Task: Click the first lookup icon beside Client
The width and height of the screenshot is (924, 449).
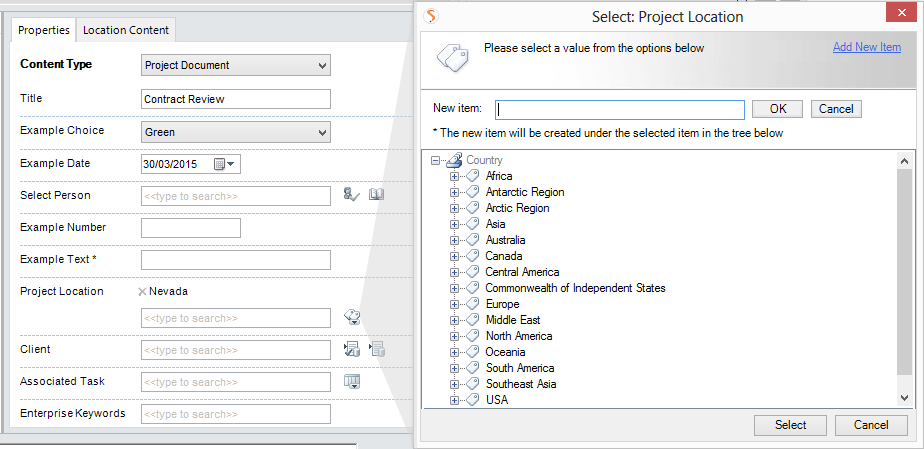Action: click(x=351, y=349)
